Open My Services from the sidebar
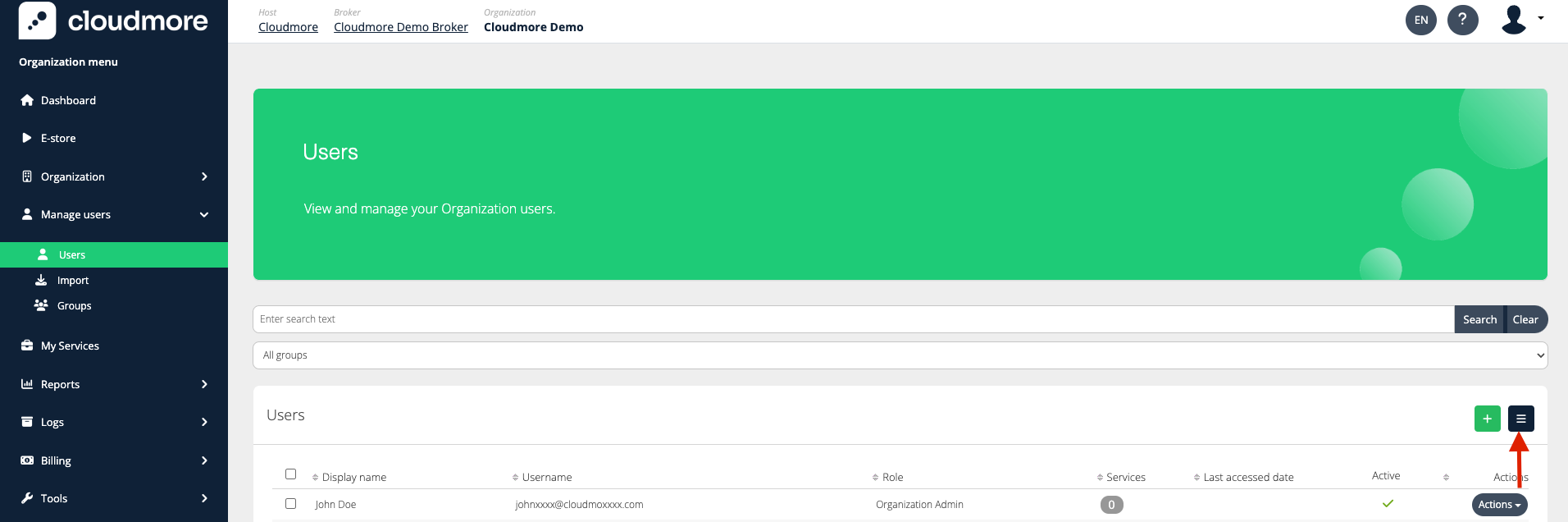 (70, 346)
